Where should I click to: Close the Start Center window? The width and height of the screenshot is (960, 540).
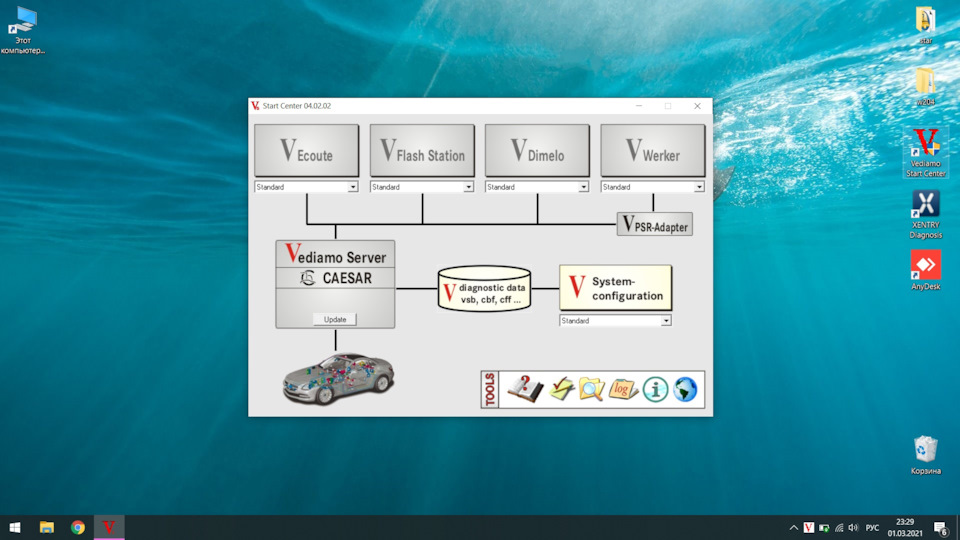point(697,106)
